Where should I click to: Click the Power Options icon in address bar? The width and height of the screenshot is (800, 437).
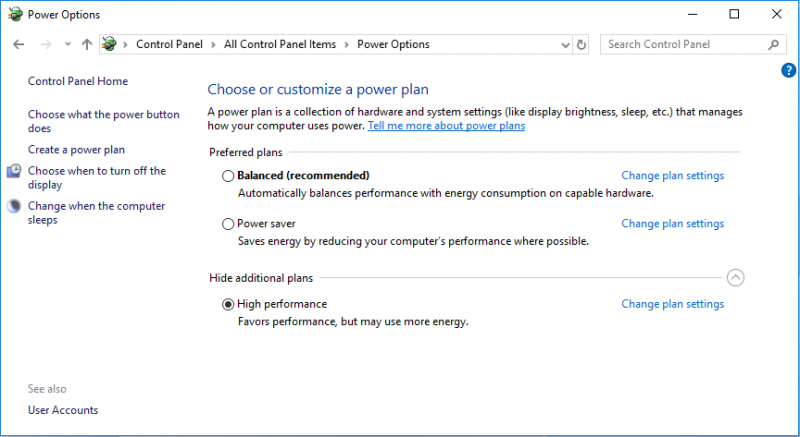point(109,44)
